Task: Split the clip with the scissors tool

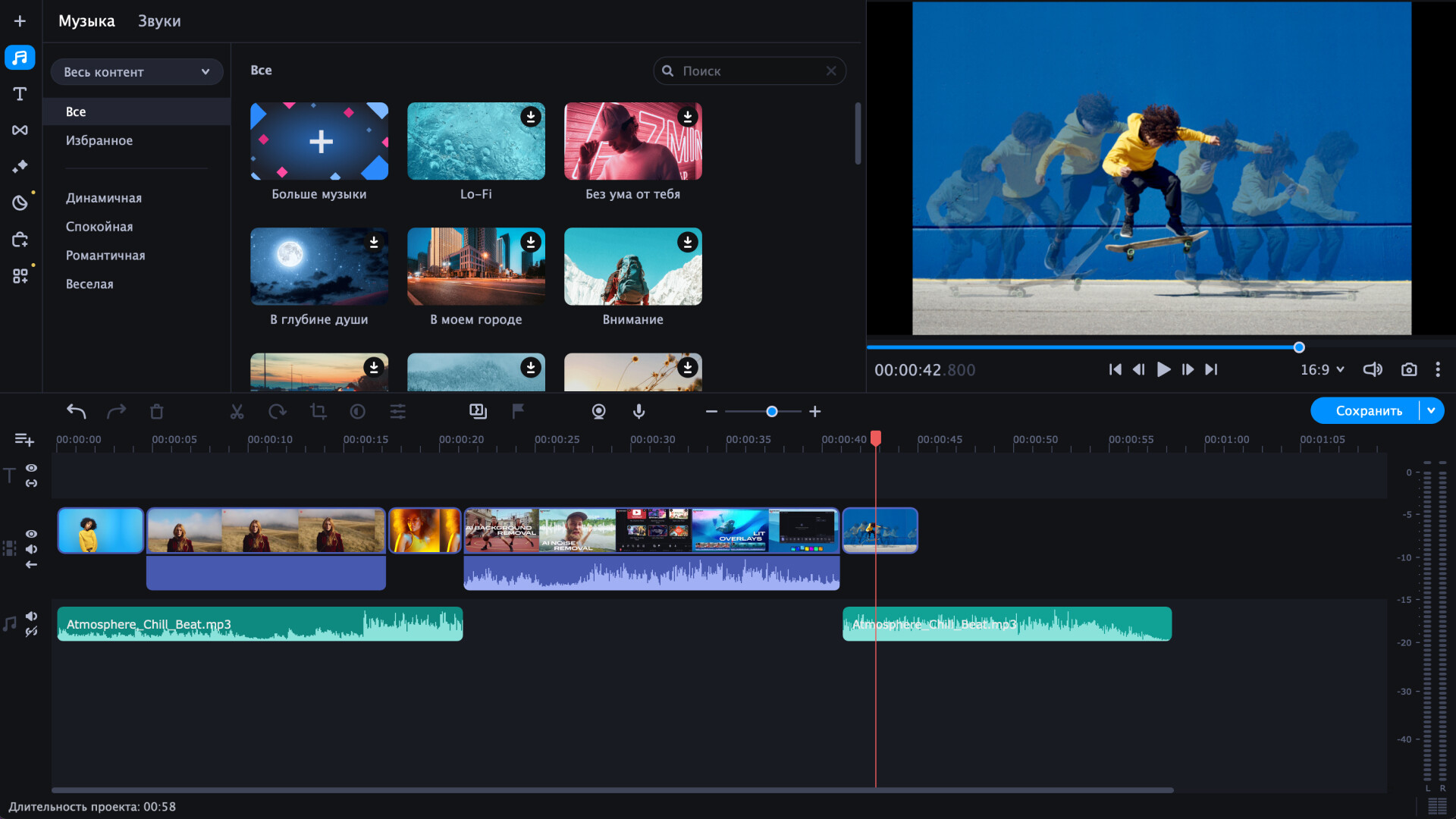Action: (237, 411)
